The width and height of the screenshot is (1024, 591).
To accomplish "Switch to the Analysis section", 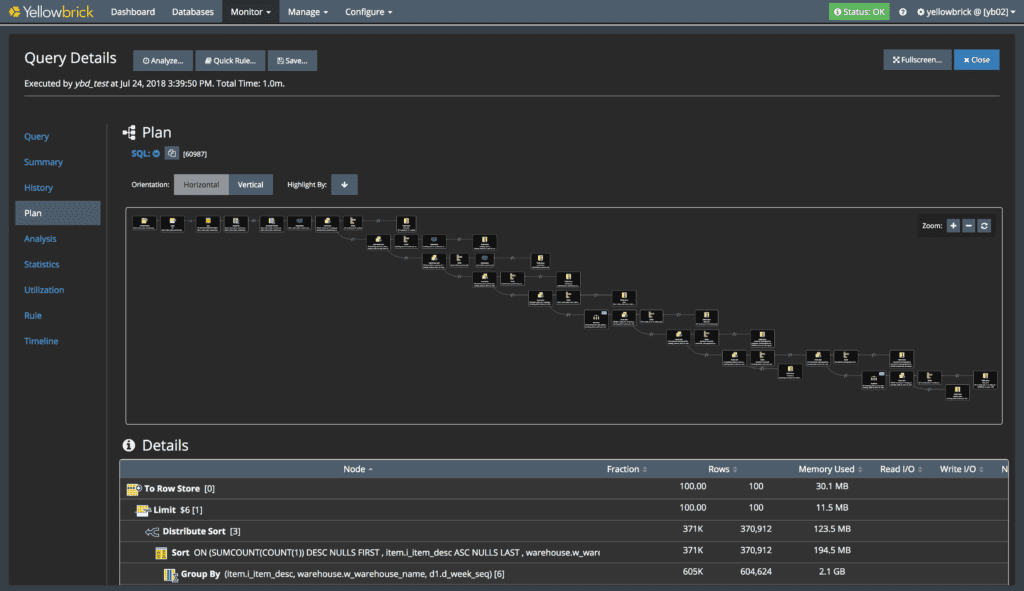I will (x=40, y=239).
